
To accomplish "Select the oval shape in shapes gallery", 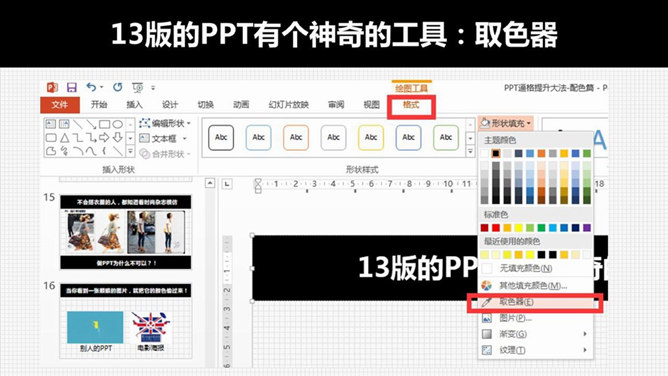I will click(x=118, y=124).
